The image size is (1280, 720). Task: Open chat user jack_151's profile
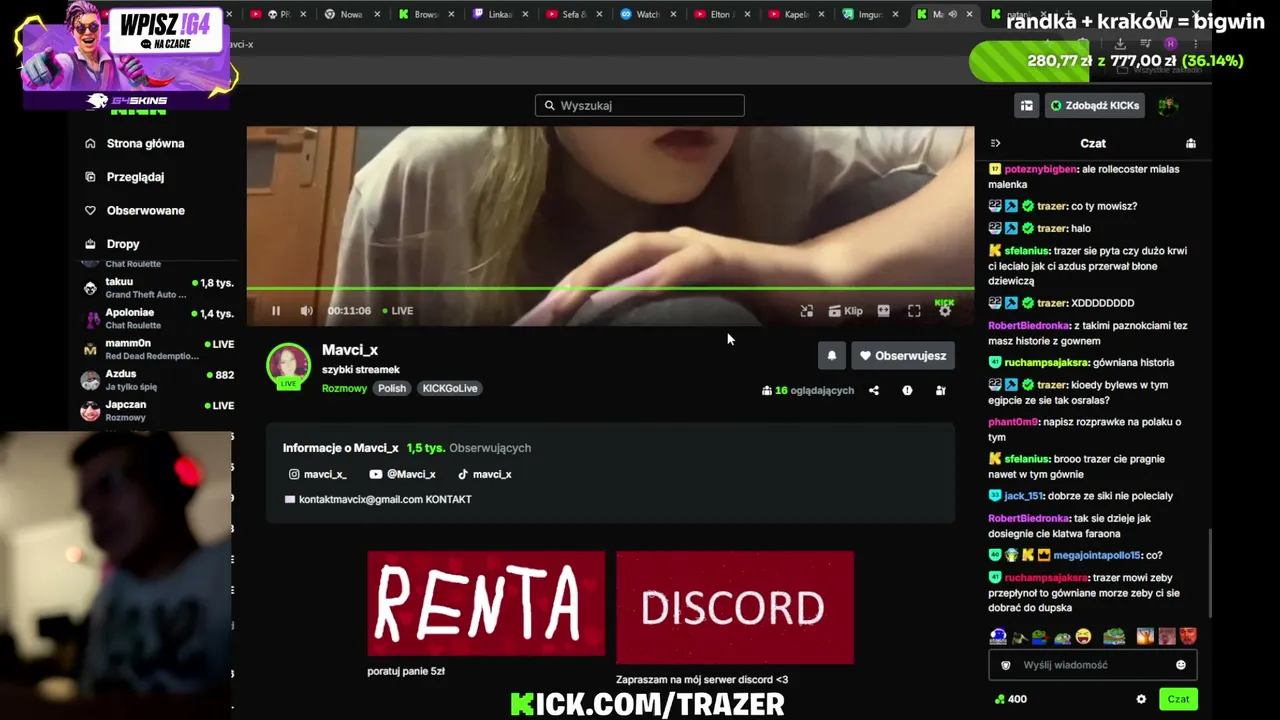tap(1024, 496)
